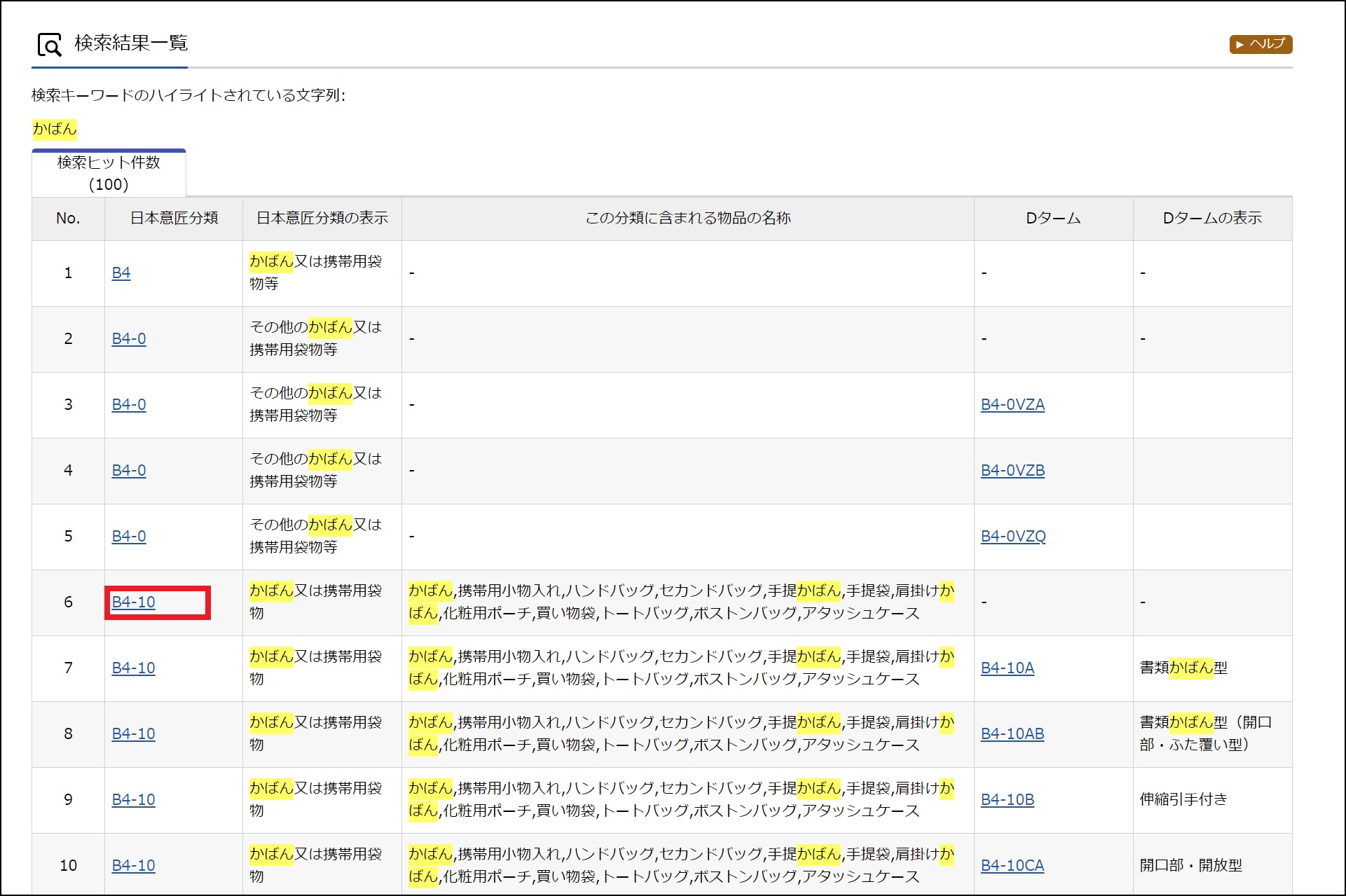Click the search results magnifier icon

50,45
